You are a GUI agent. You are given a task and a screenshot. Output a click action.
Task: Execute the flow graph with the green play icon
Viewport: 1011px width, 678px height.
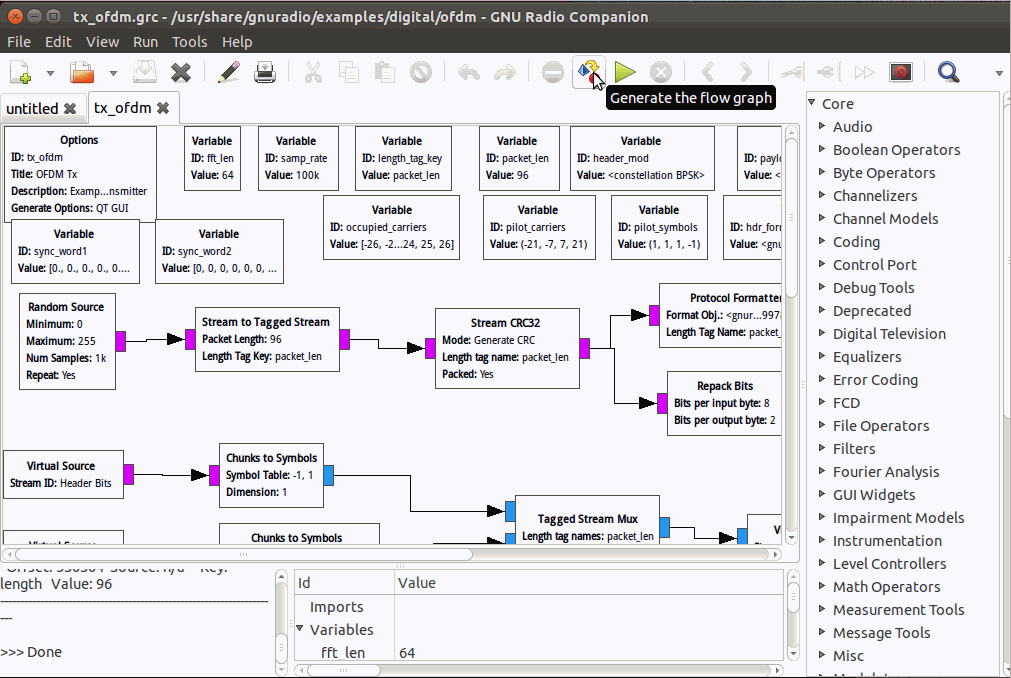pyautogui.click(x=625, y=72)
